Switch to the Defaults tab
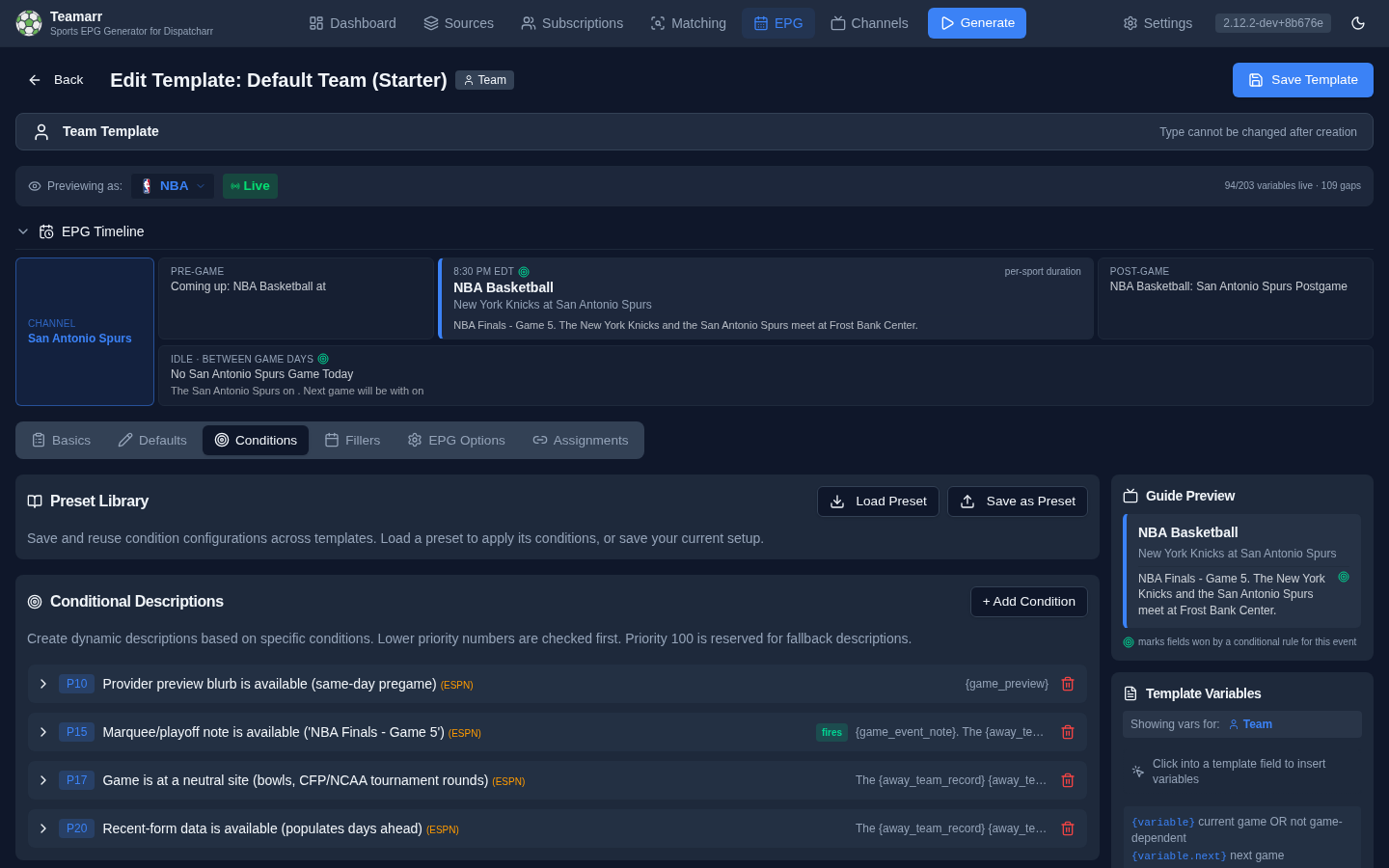Image resolution: width=1389 pixels, height=868 pixels. (152, 441)
